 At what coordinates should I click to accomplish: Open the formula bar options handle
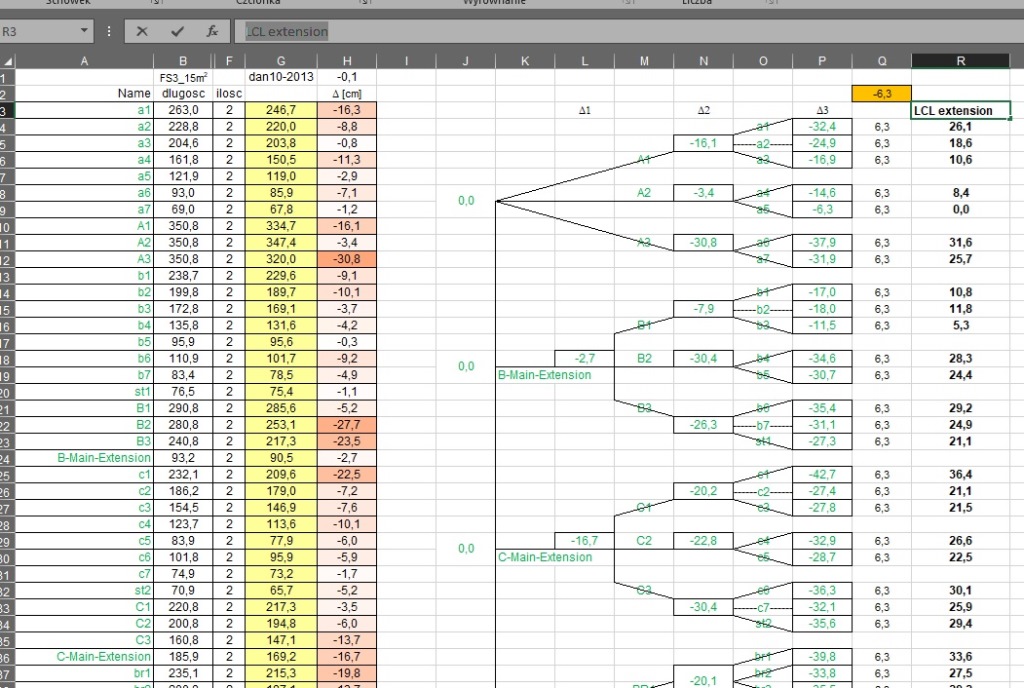point(108,31)
